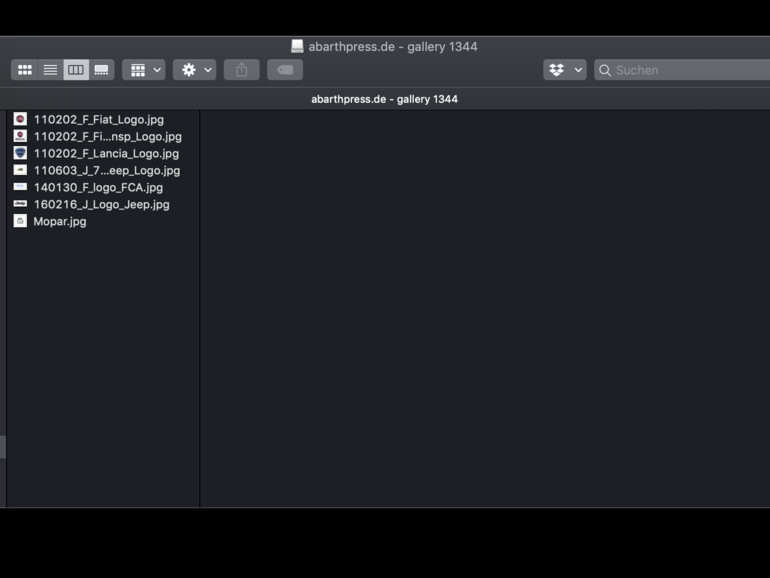
Task: Click the volume icon in the title bar
Action: click(297, 46)
